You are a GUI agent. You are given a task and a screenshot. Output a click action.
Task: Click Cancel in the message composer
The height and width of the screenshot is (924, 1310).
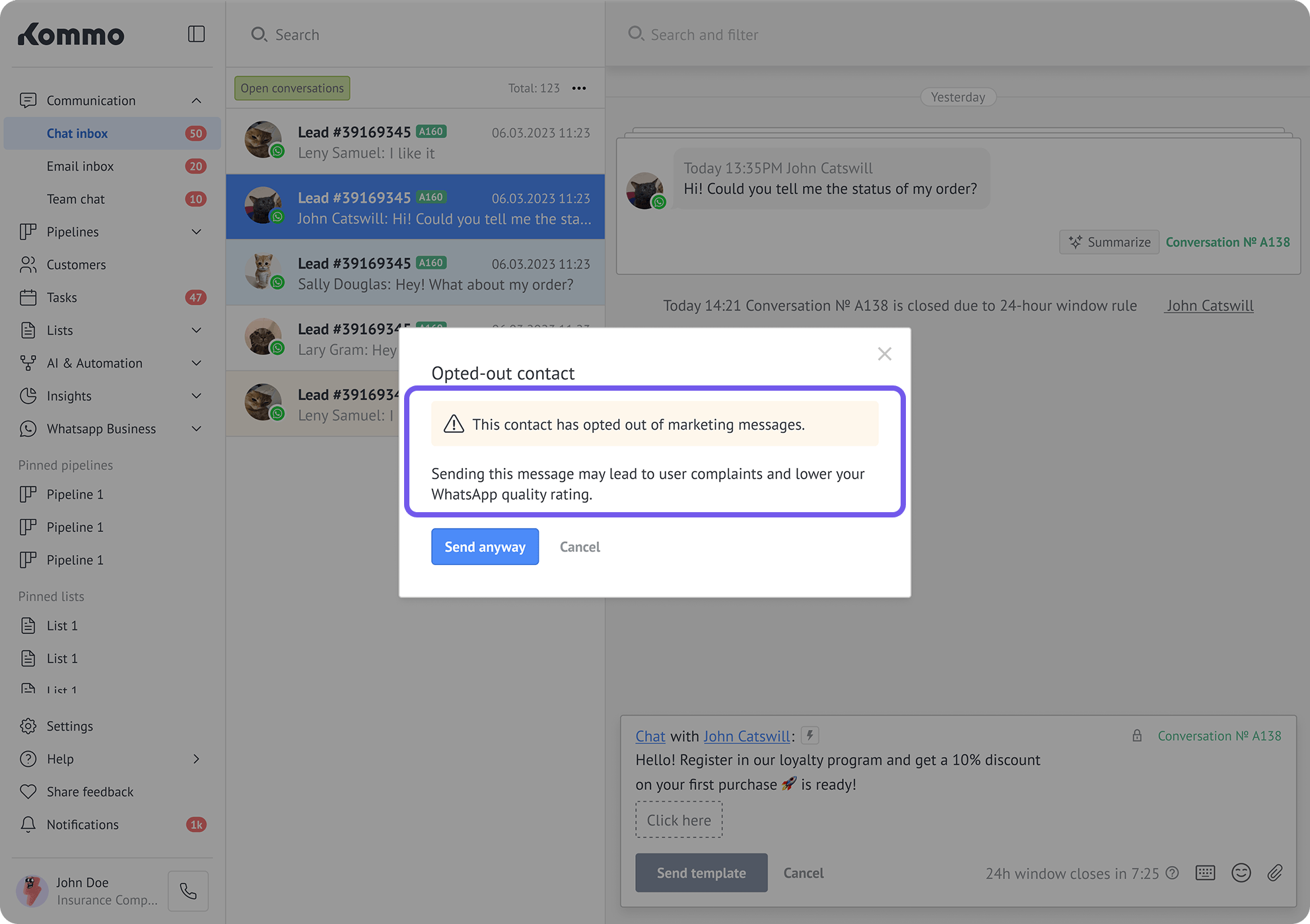pos(804,873)
